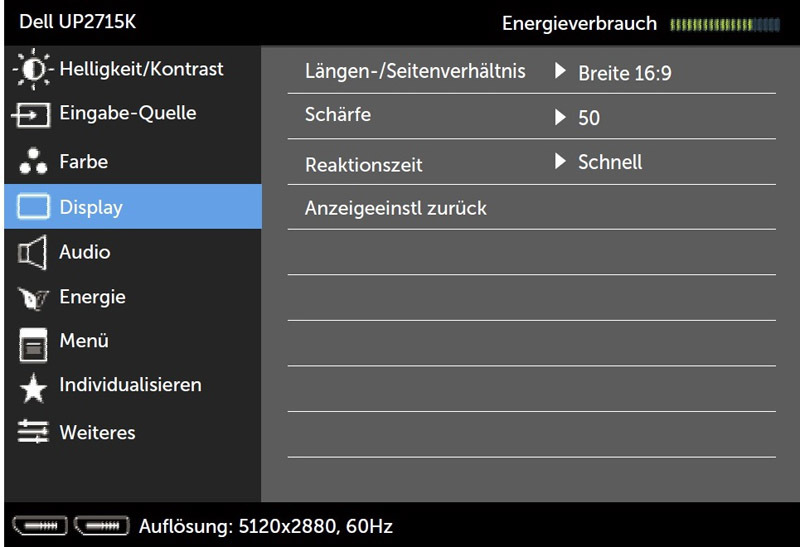This screenshot has width=800, height=547.
Task: Click the Energieverbrauch label
Action: click(580, 23)
